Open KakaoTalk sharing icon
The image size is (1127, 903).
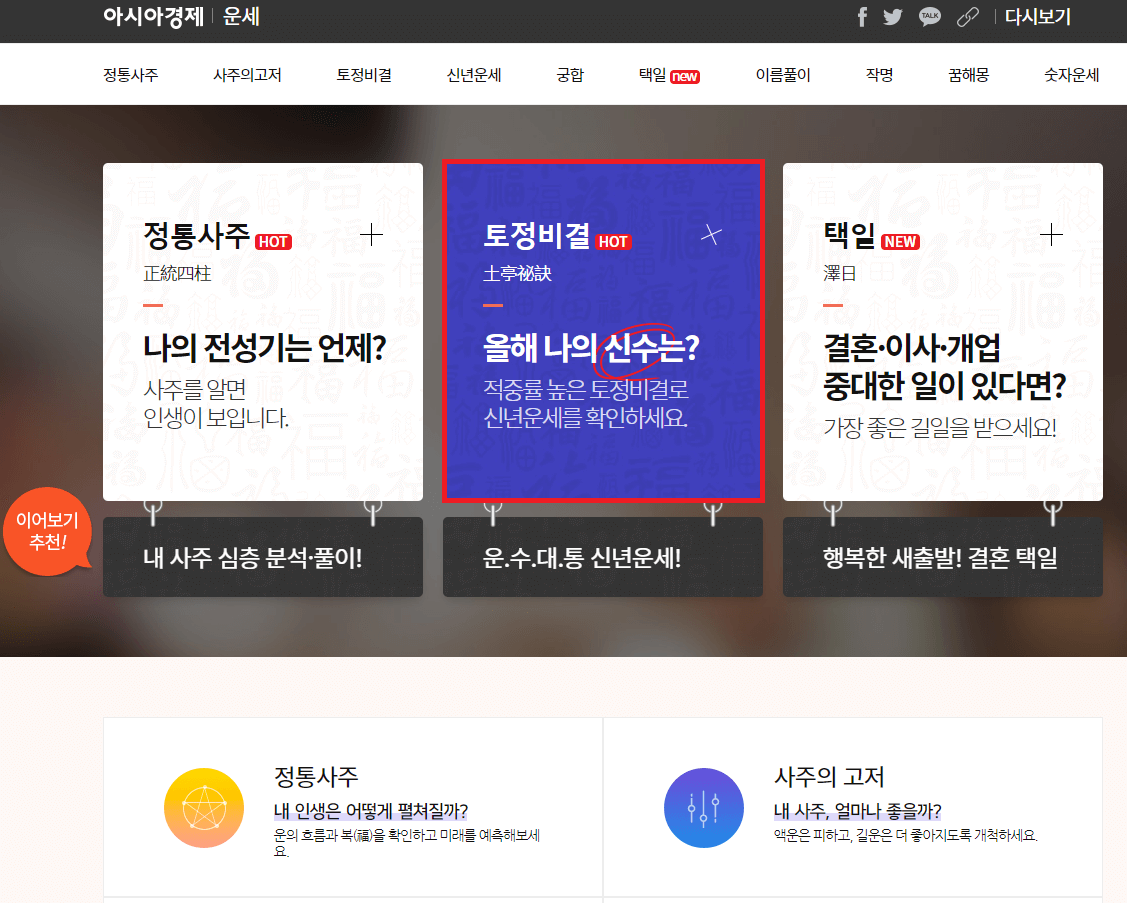point(929,17)
